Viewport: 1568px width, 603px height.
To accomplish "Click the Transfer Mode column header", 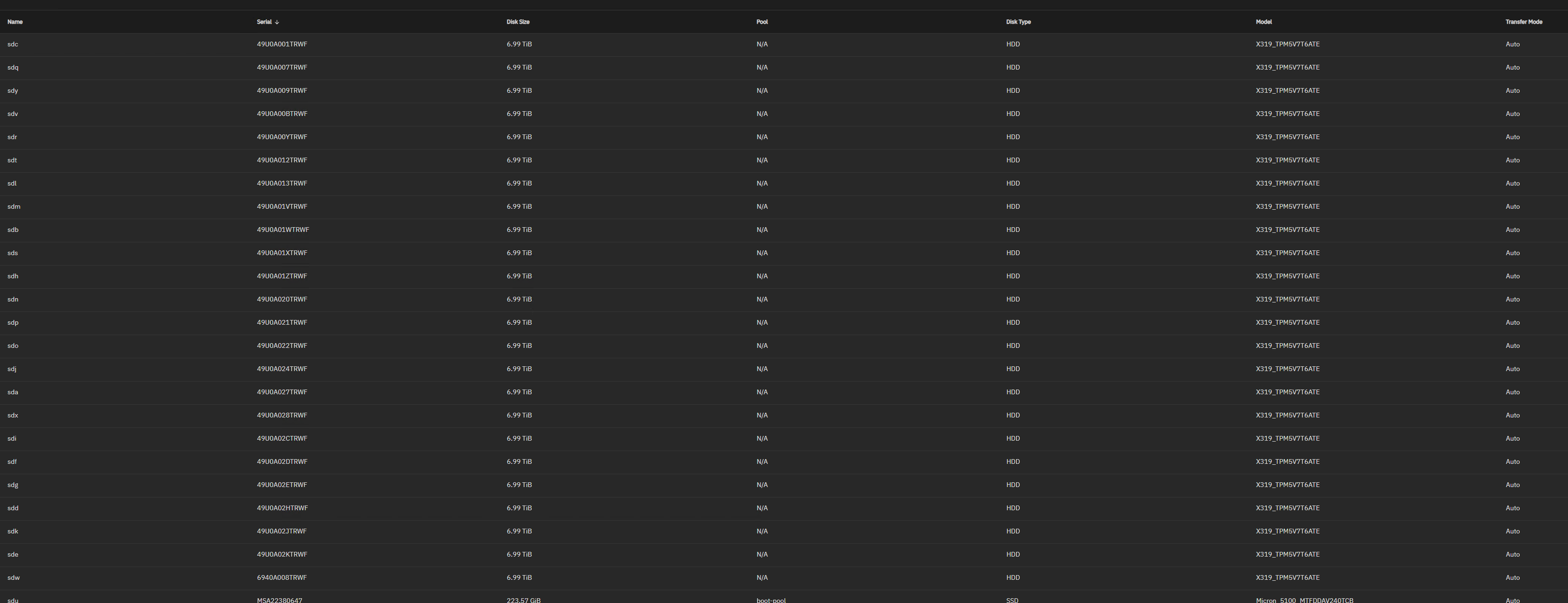I will coord(1523,22).
